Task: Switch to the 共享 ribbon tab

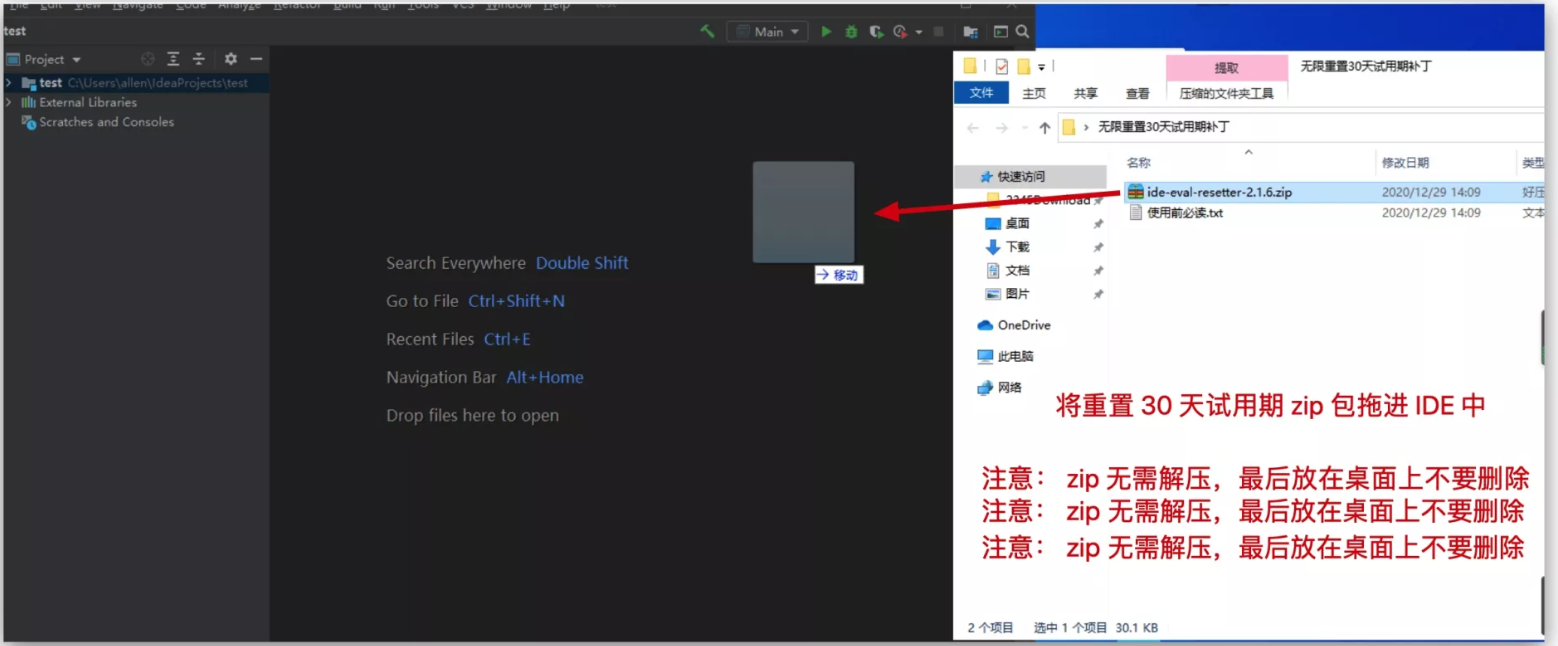Action: (x=1085, y=93)
